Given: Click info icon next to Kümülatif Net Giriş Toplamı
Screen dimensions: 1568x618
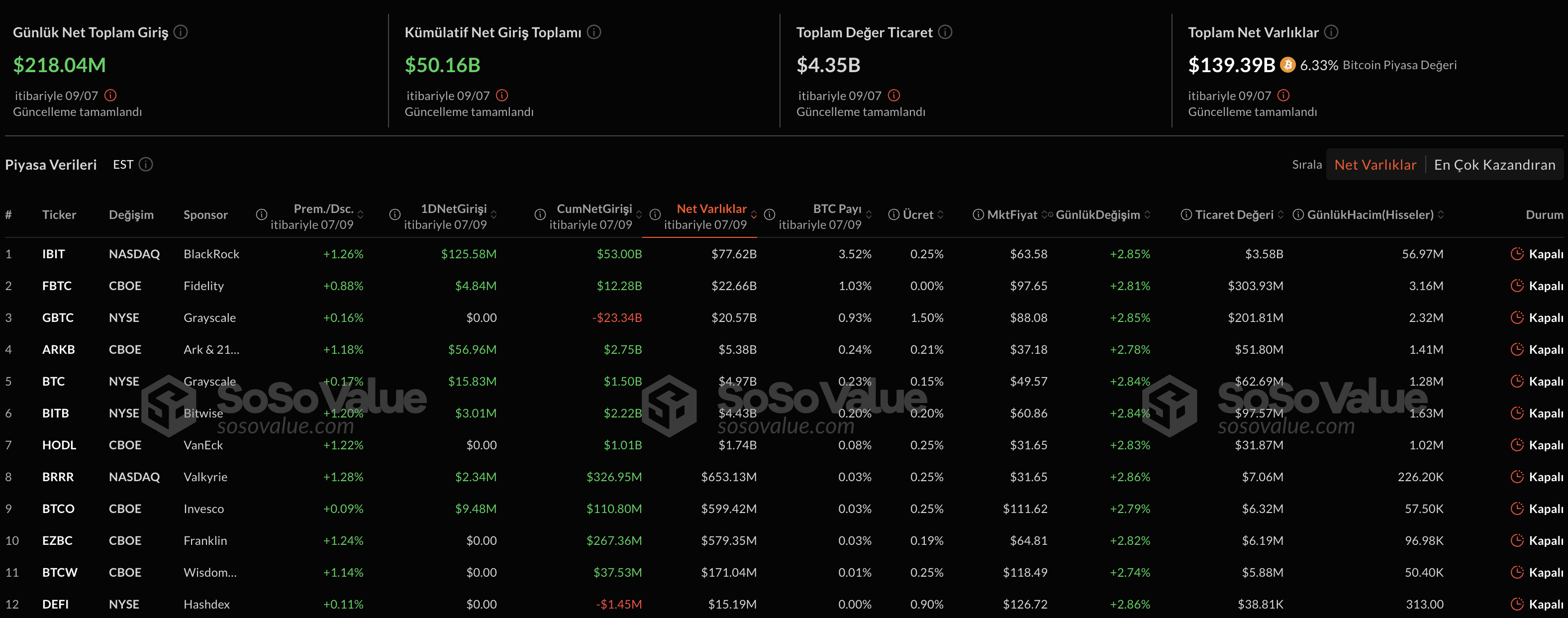Looking at the screenshot, I should tap(594, 32).
